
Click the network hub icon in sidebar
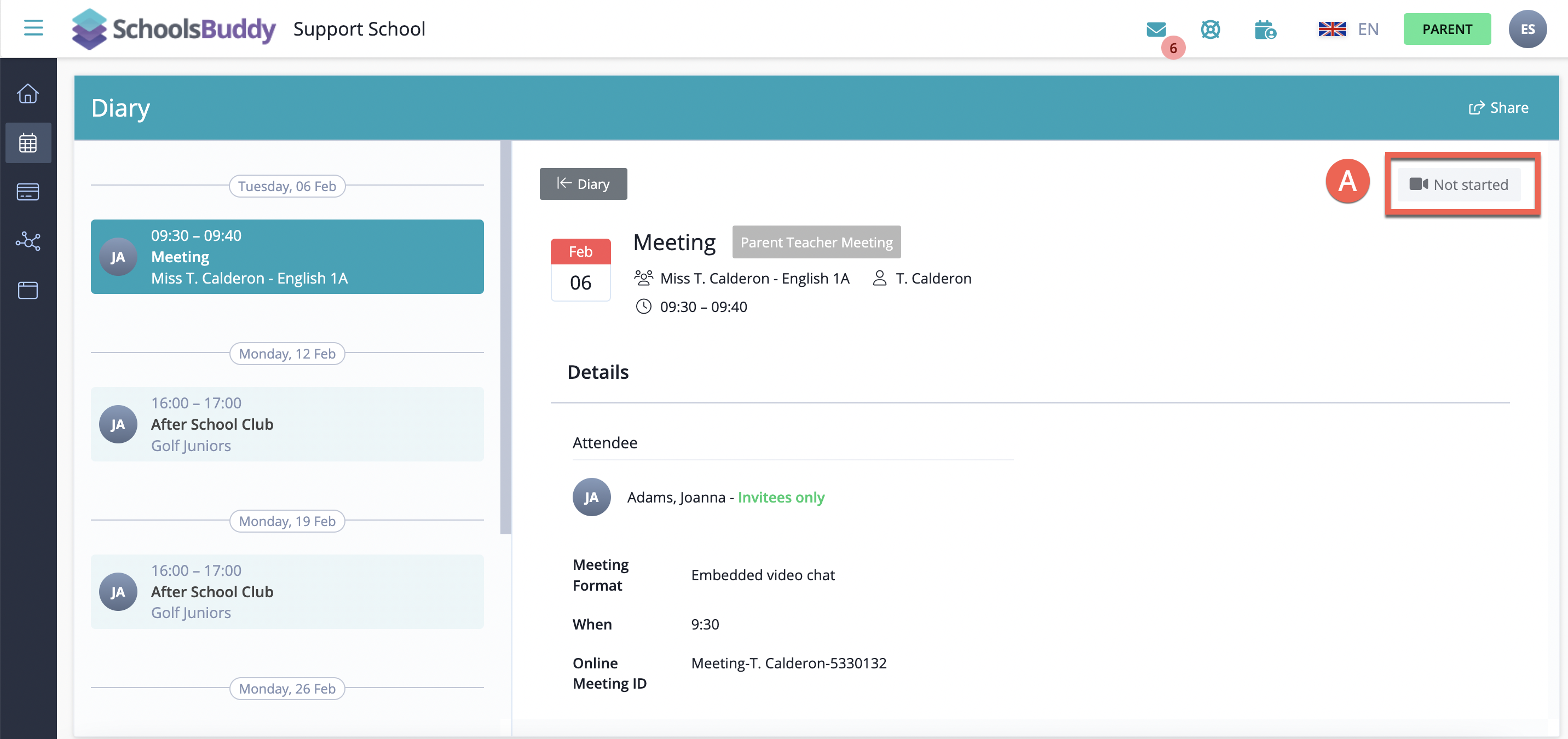click(x=28, y=241)
